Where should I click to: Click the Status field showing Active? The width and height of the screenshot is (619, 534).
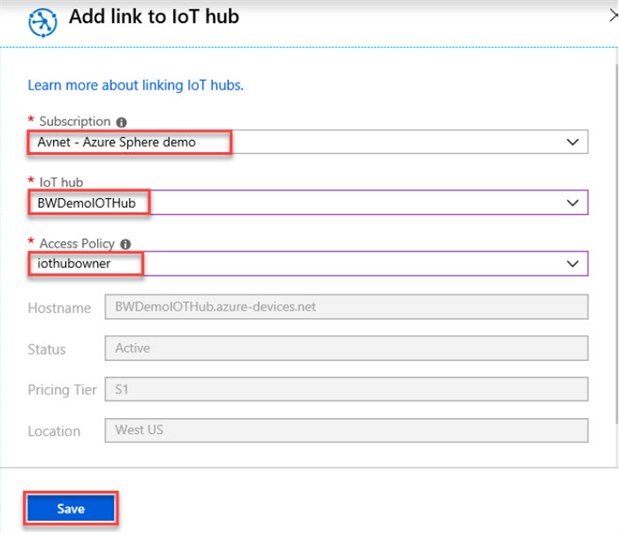pyautogui.click(x=346, y=349)
